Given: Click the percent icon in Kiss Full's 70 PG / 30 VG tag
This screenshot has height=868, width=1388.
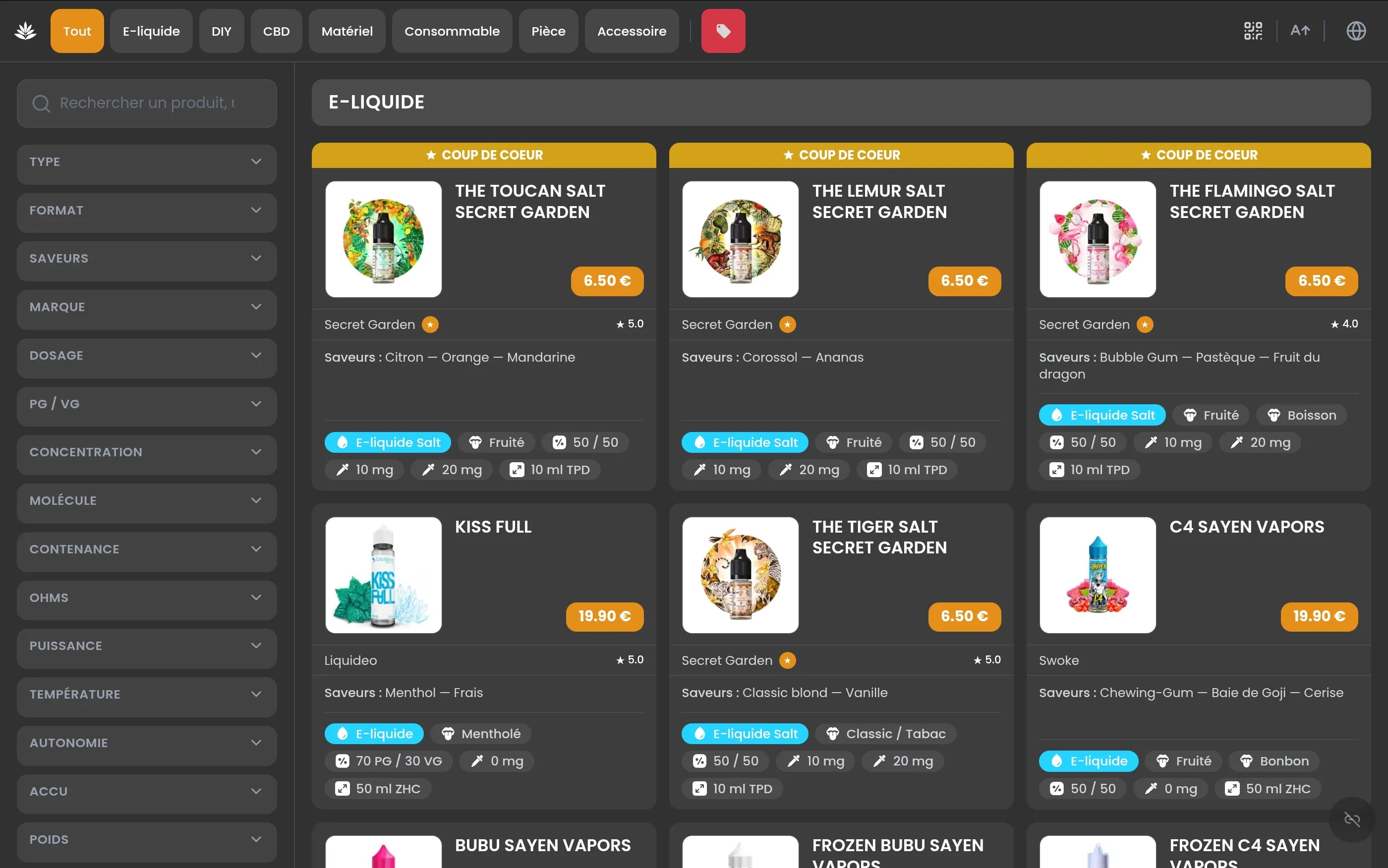Looking at the screenshot, I should coord(342,761).
